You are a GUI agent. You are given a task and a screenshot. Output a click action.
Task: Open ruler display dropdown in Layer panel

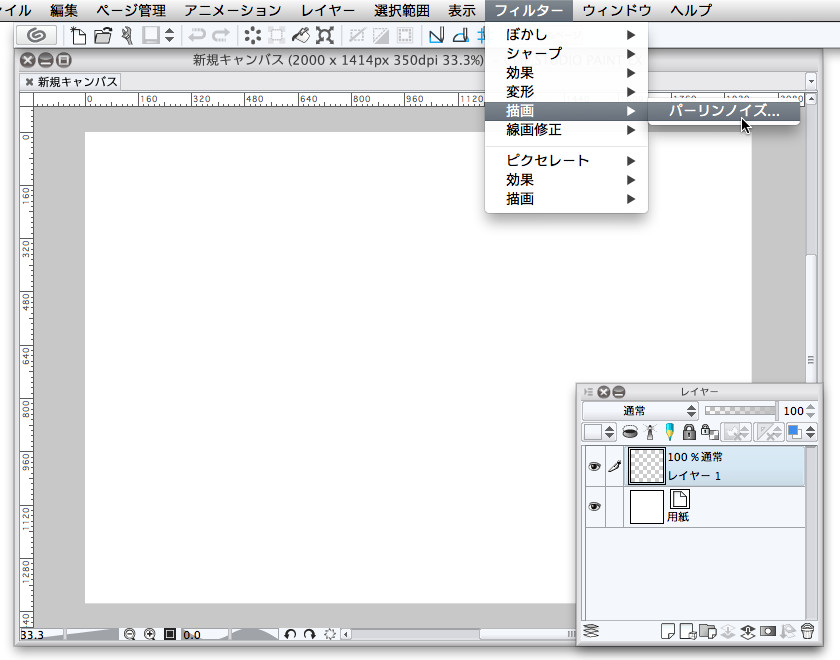pos(769,432)
